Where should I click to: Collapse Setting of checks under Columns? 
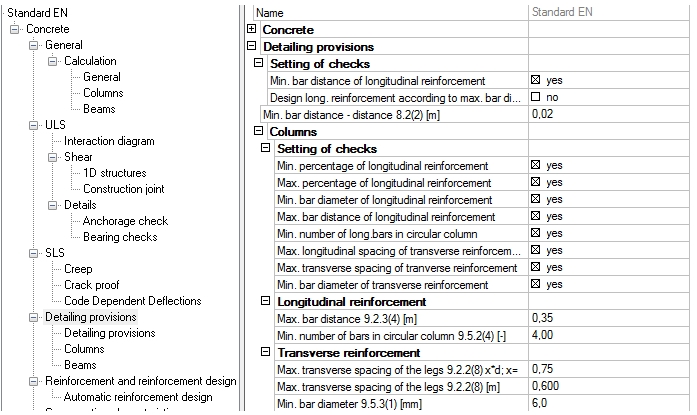click(265, 148)
